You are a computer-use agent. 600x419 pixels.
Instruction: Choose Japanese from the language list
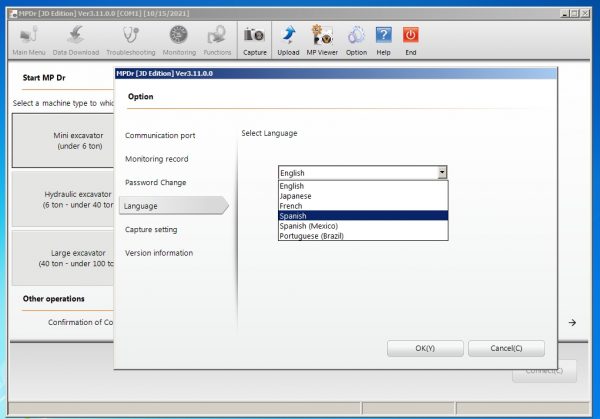pyautogui.click(x=295, y=196)
